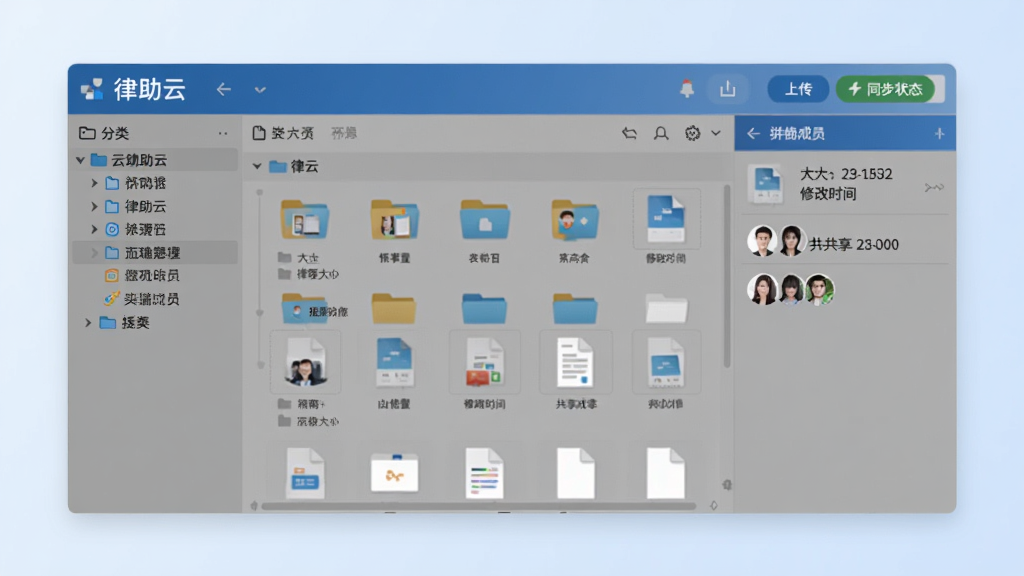This screenshot has width=1024, height=576.
Task: Click the horizontal scrollbar under the file grid
Action: pyautogui.click(x=479, y=506)
